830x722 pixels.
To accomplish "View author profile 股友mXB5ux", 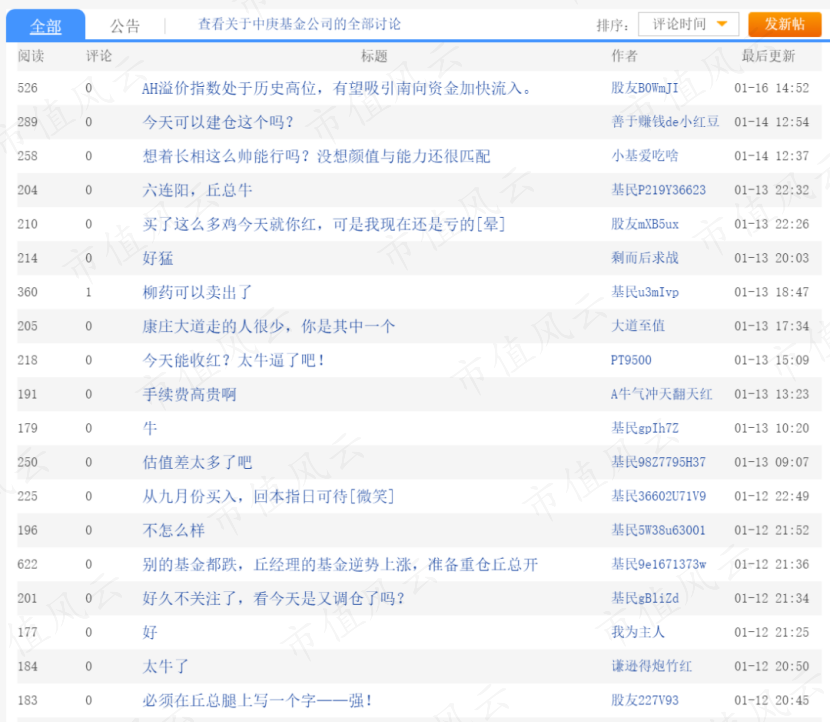I will [645, 224].
